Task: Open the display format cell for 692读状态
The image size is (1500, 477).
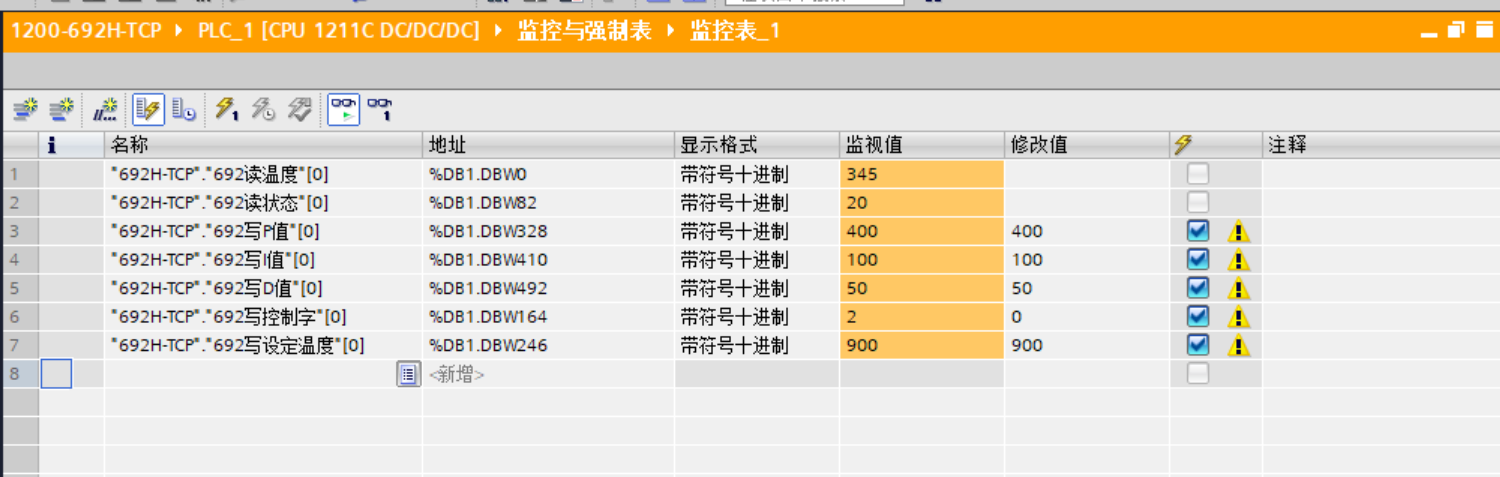Action: pos(757,203)
